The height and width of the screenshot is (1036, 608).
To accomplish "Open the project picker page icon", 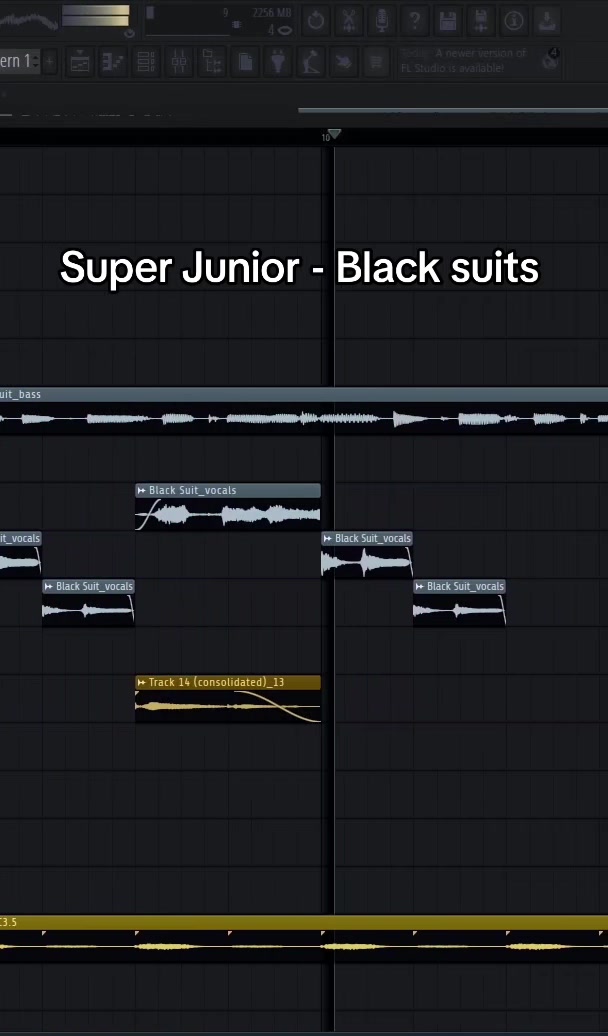I will (245, 62).
